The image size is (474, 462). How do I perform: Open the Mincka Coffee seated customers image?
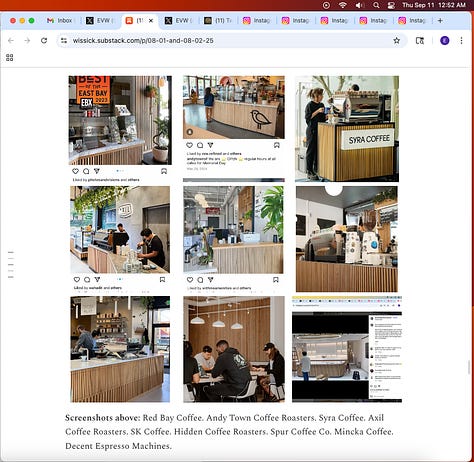tap(234, 349)
